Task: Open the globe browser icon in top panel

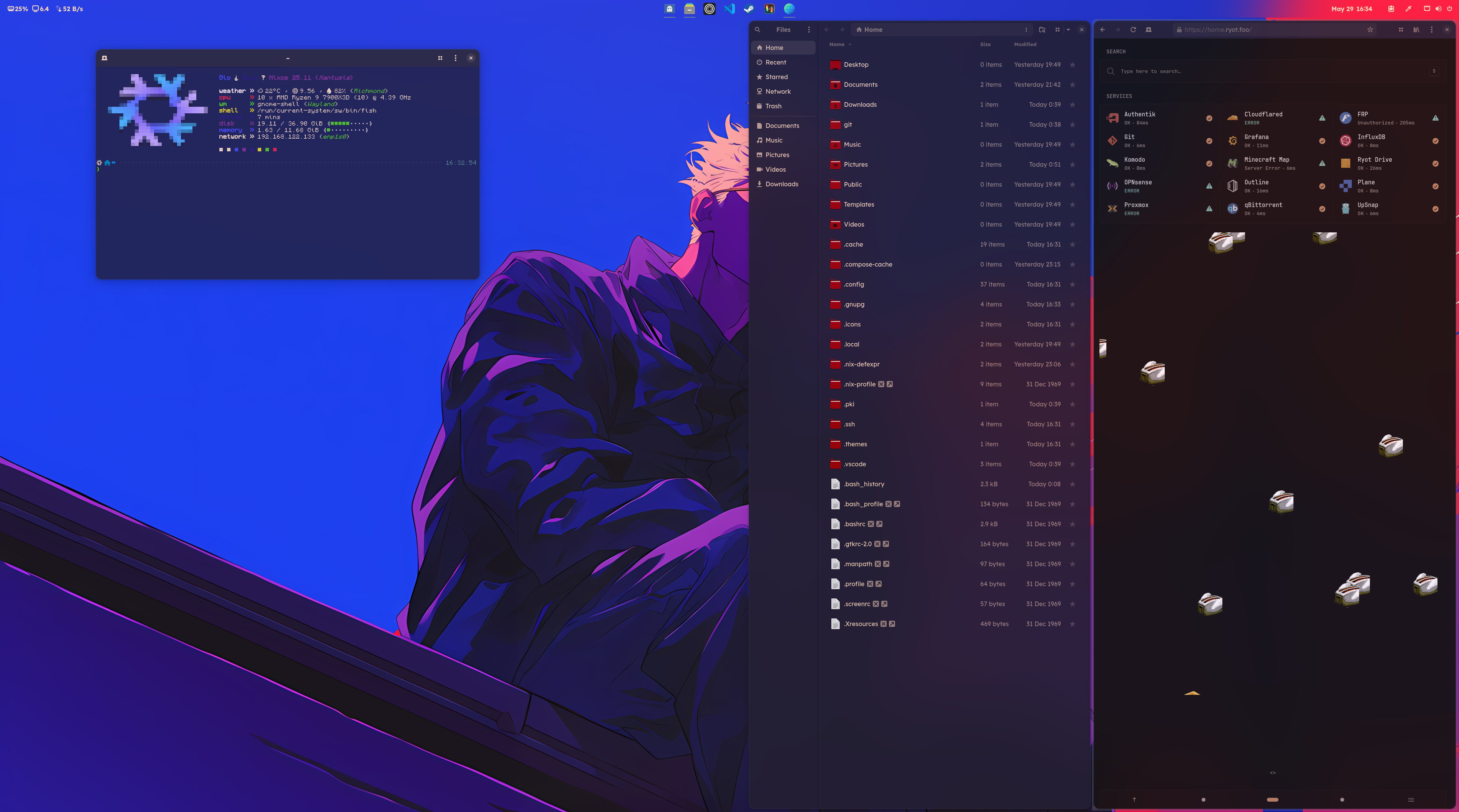Action: [789, 8]
